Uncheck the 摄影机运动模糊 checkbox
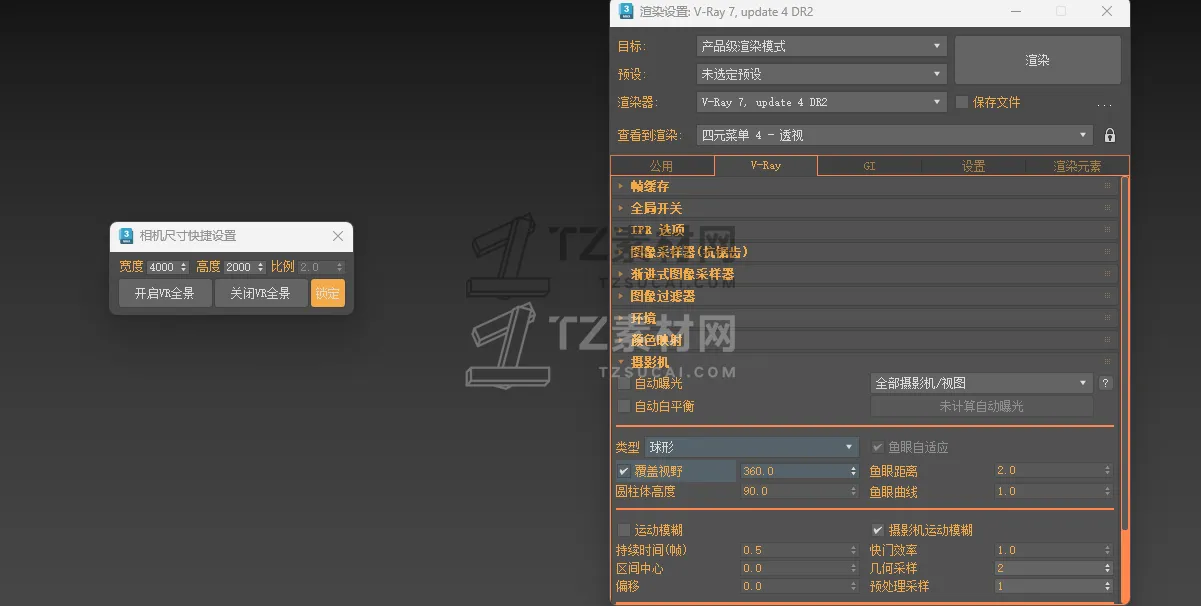Screen dimensions: 1201x606 point(878,530)
